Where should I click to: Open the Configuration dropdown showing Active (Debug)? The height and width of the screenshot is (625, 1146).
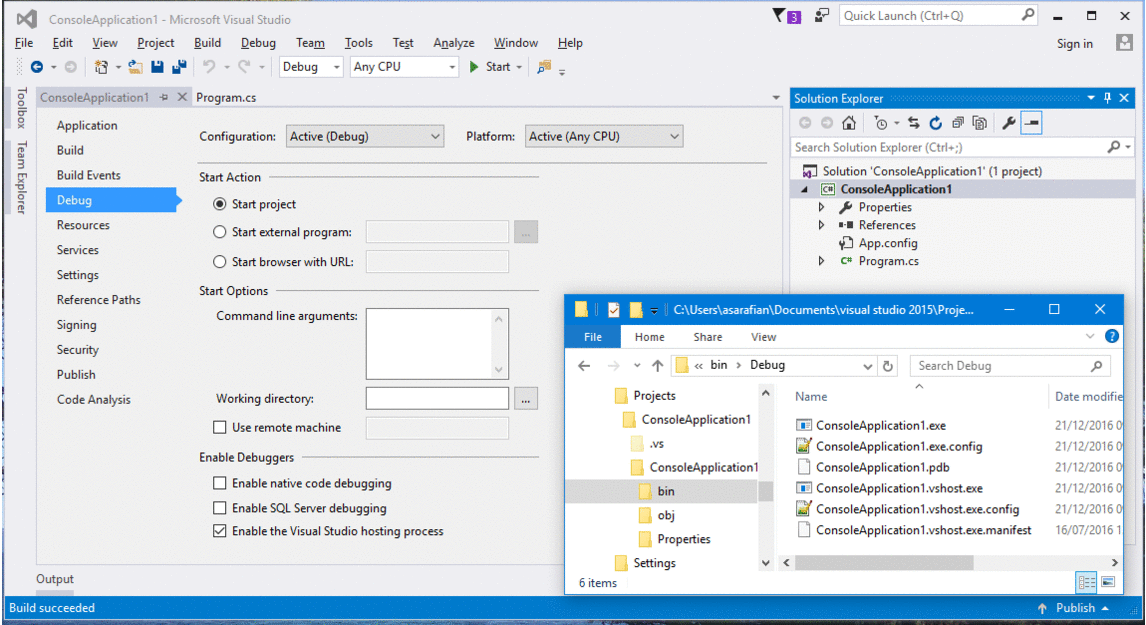pos(365,137)
